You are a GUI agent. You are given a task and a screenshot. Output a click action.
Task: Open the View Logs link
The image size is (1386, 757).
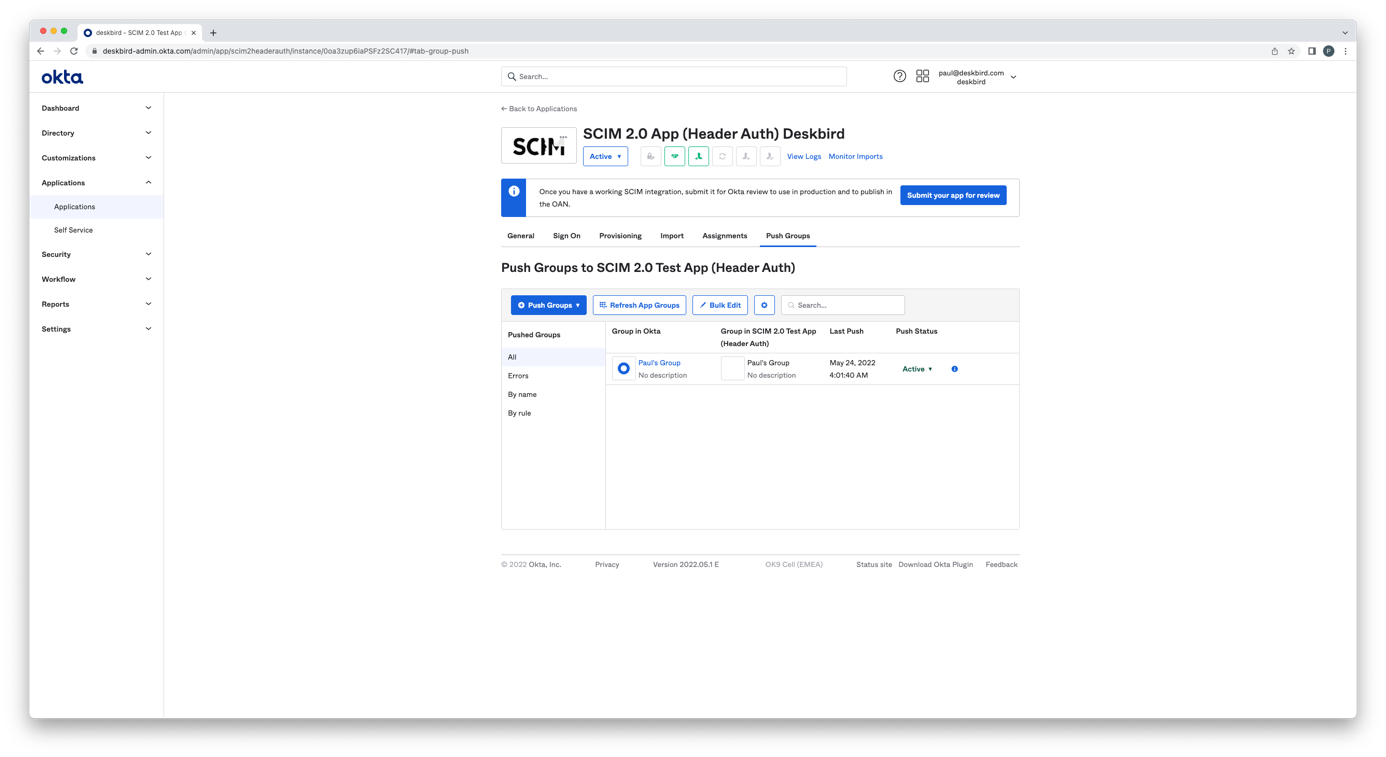click(x=803, y=157)
